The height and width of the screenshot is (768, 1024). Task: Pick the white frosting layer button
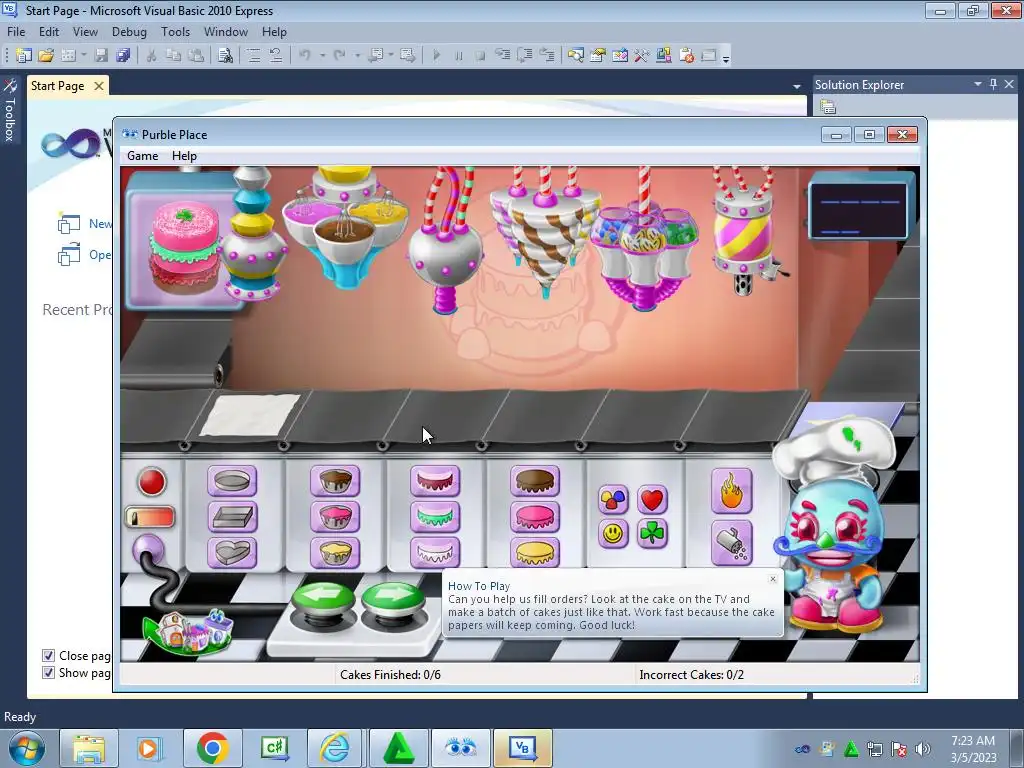pyautogui.click(x=435, y=552)
